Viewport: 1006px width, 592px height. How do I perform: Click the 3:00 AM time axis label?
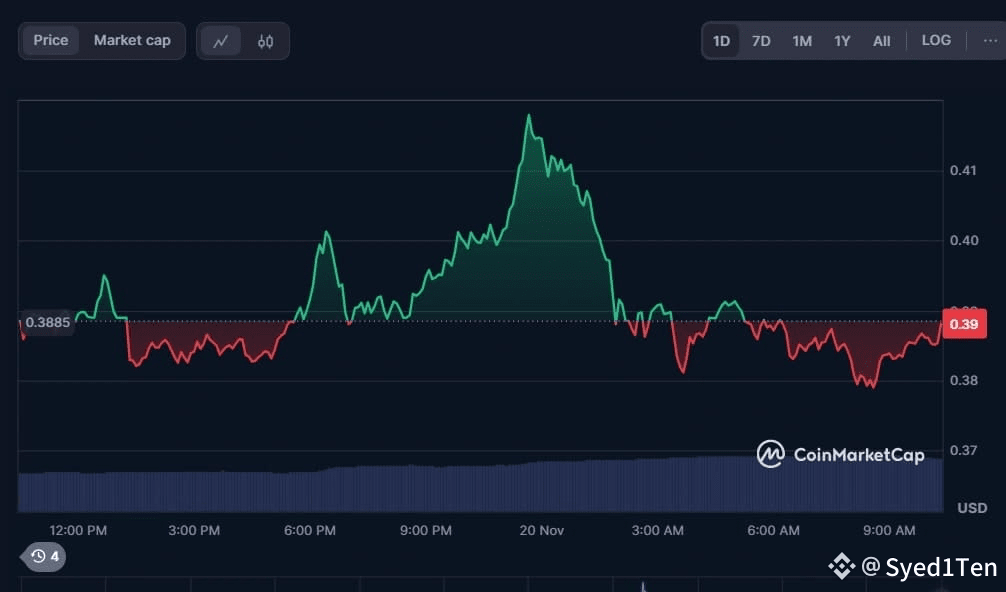658,530
